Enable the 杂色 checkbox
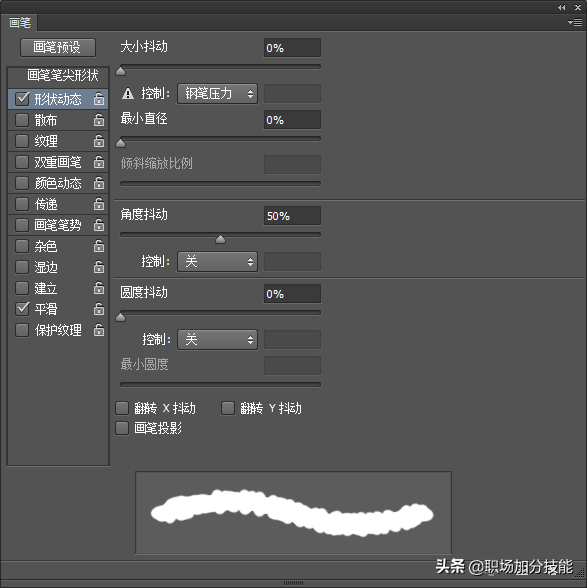587x588 pixels. point(22,246)
